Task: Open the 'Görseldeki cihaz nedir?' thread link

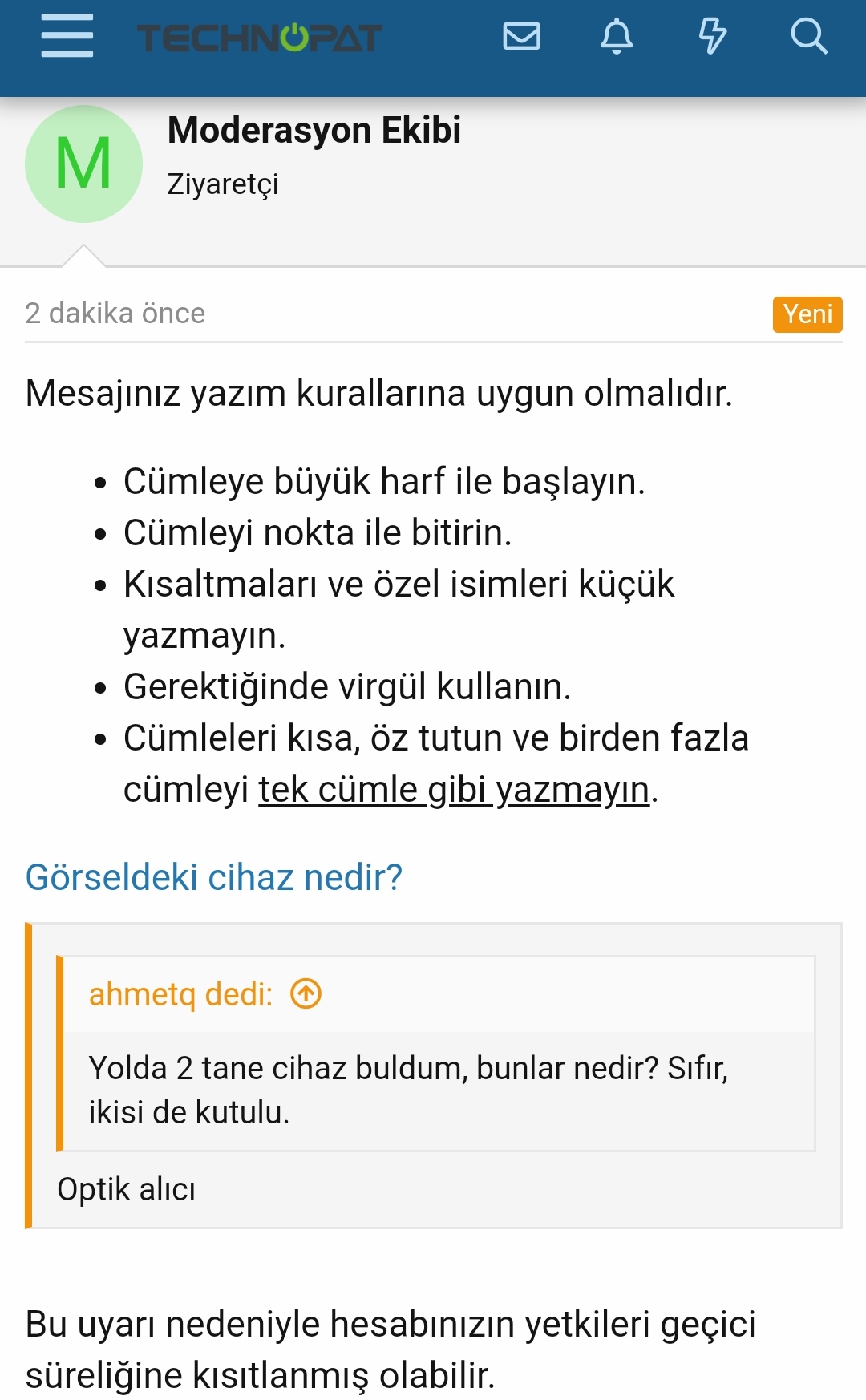Action: coord(214,877)
